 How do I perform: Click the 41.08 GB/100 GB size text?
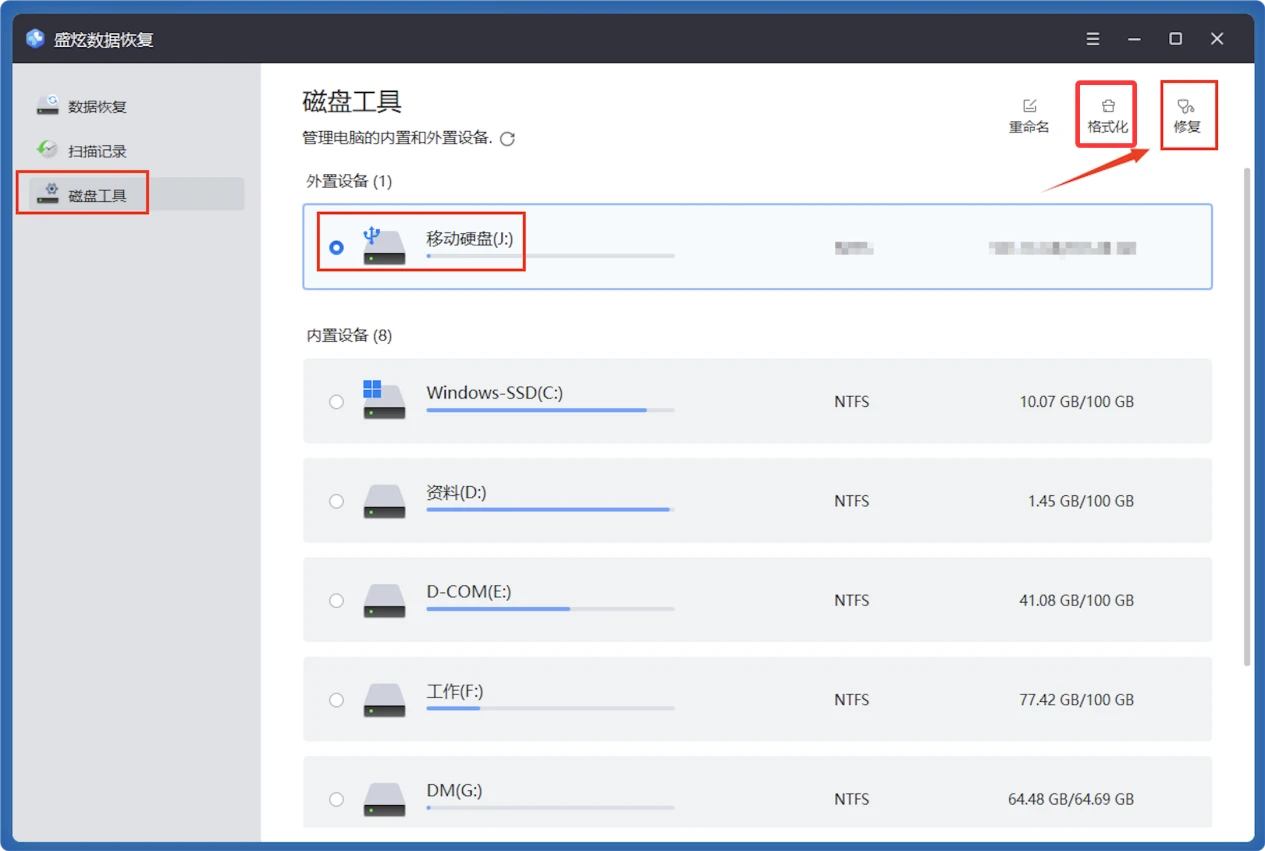[1076, 601]
